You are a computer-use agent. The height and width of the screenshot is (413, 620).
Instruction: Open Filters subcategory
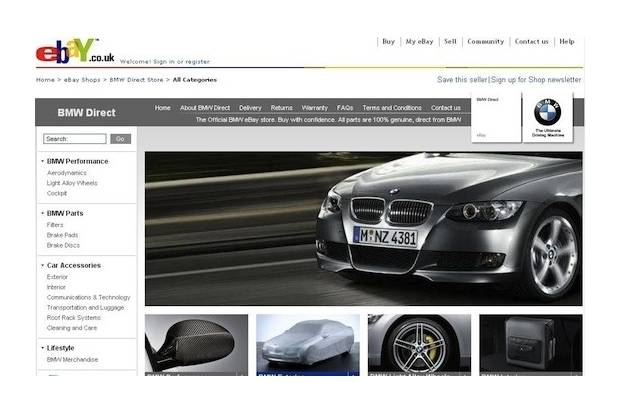click(x=55, y=225)
